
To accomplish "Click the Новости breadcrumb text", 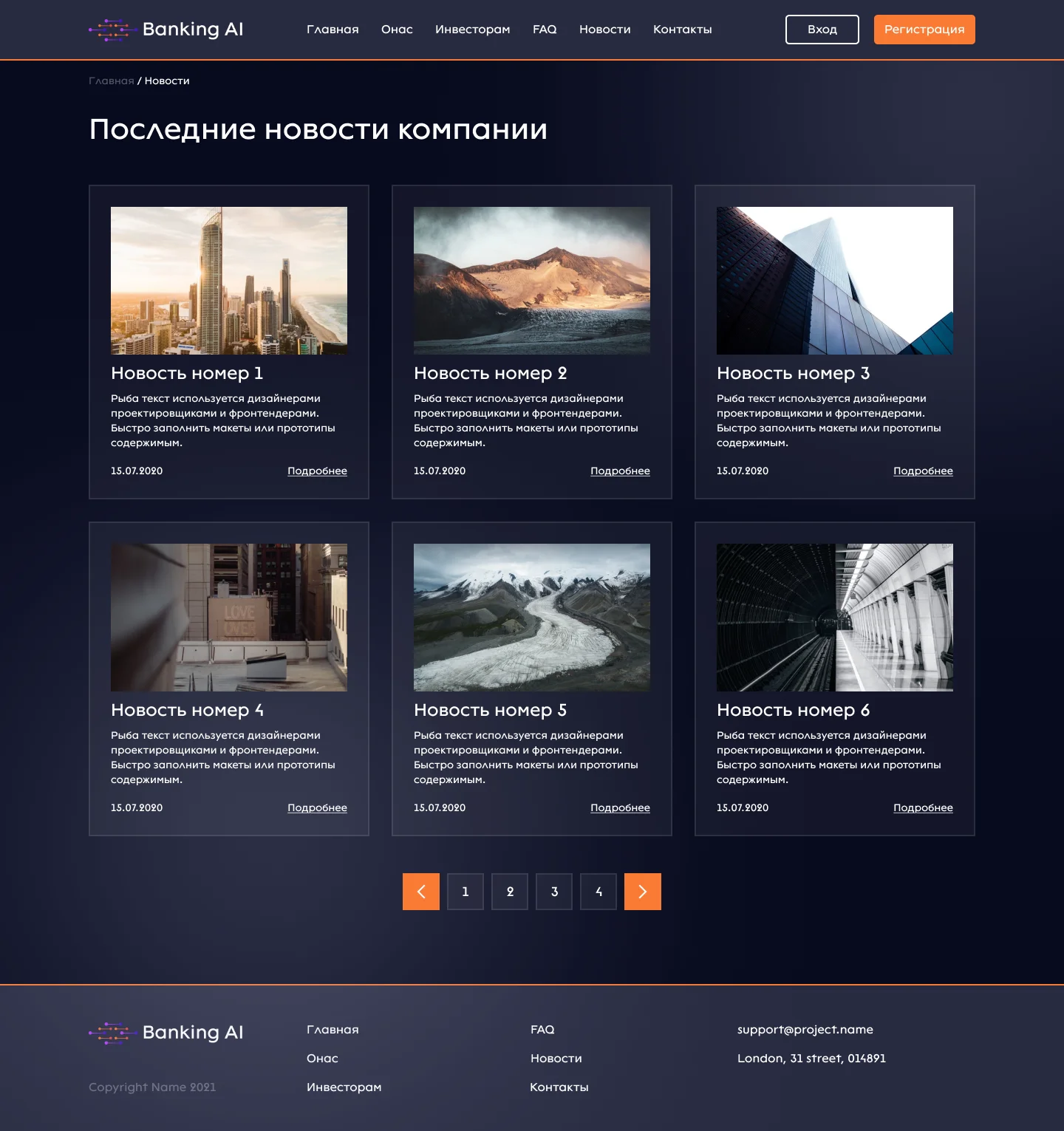I will 167,81.
